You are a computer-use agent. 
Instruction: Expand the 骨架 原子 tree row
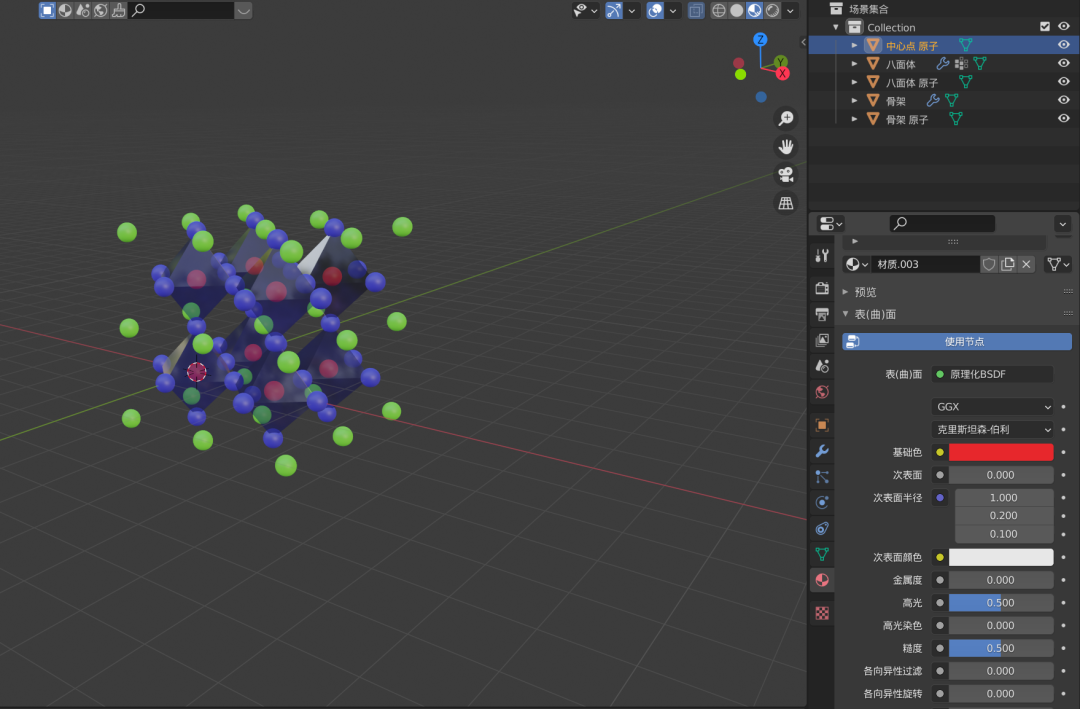click(854, 119)
